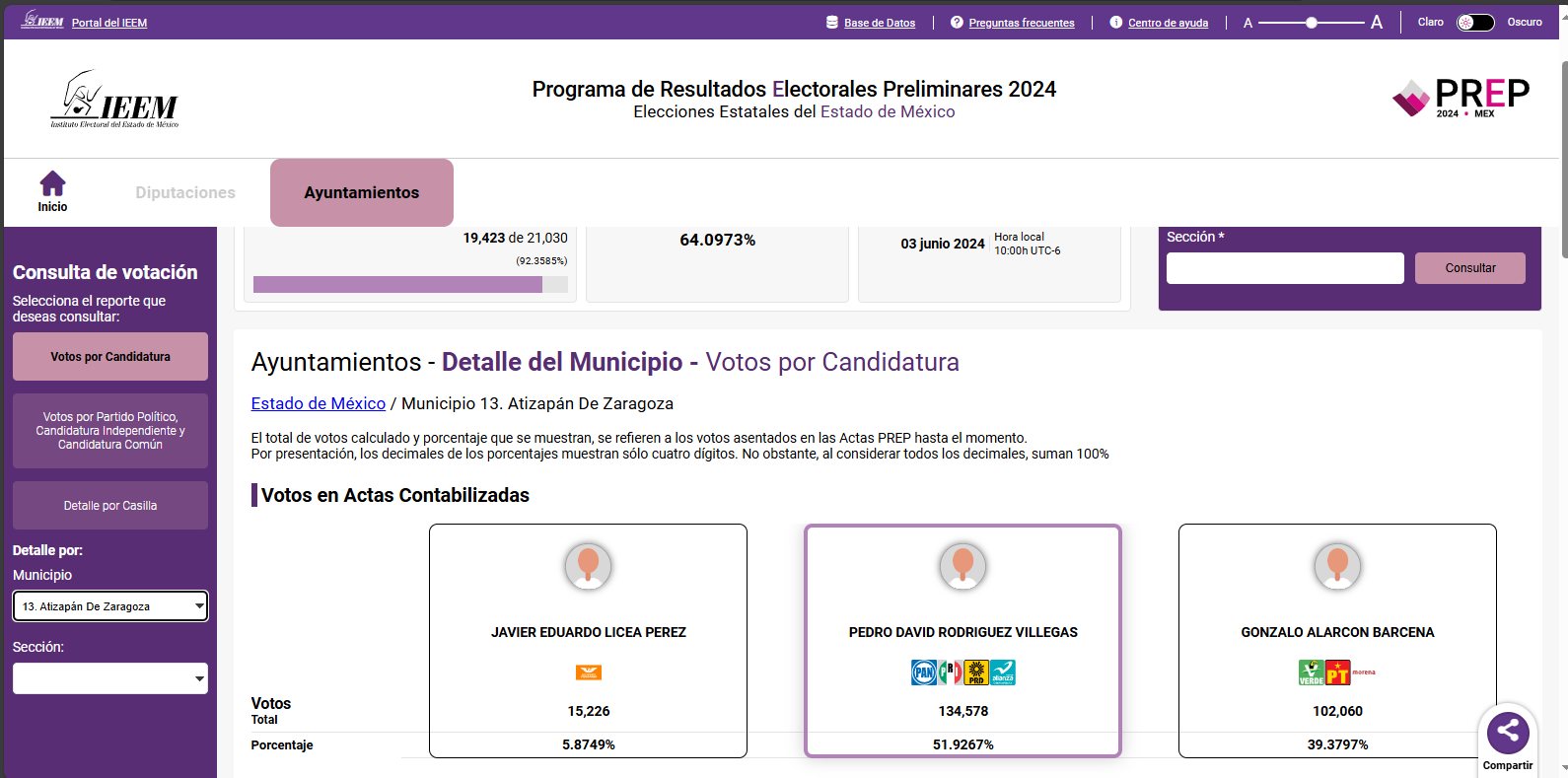Click the Centro de ayuda info icon
This screenshot has width=1568, height=778.
(x=1116, y=23)
